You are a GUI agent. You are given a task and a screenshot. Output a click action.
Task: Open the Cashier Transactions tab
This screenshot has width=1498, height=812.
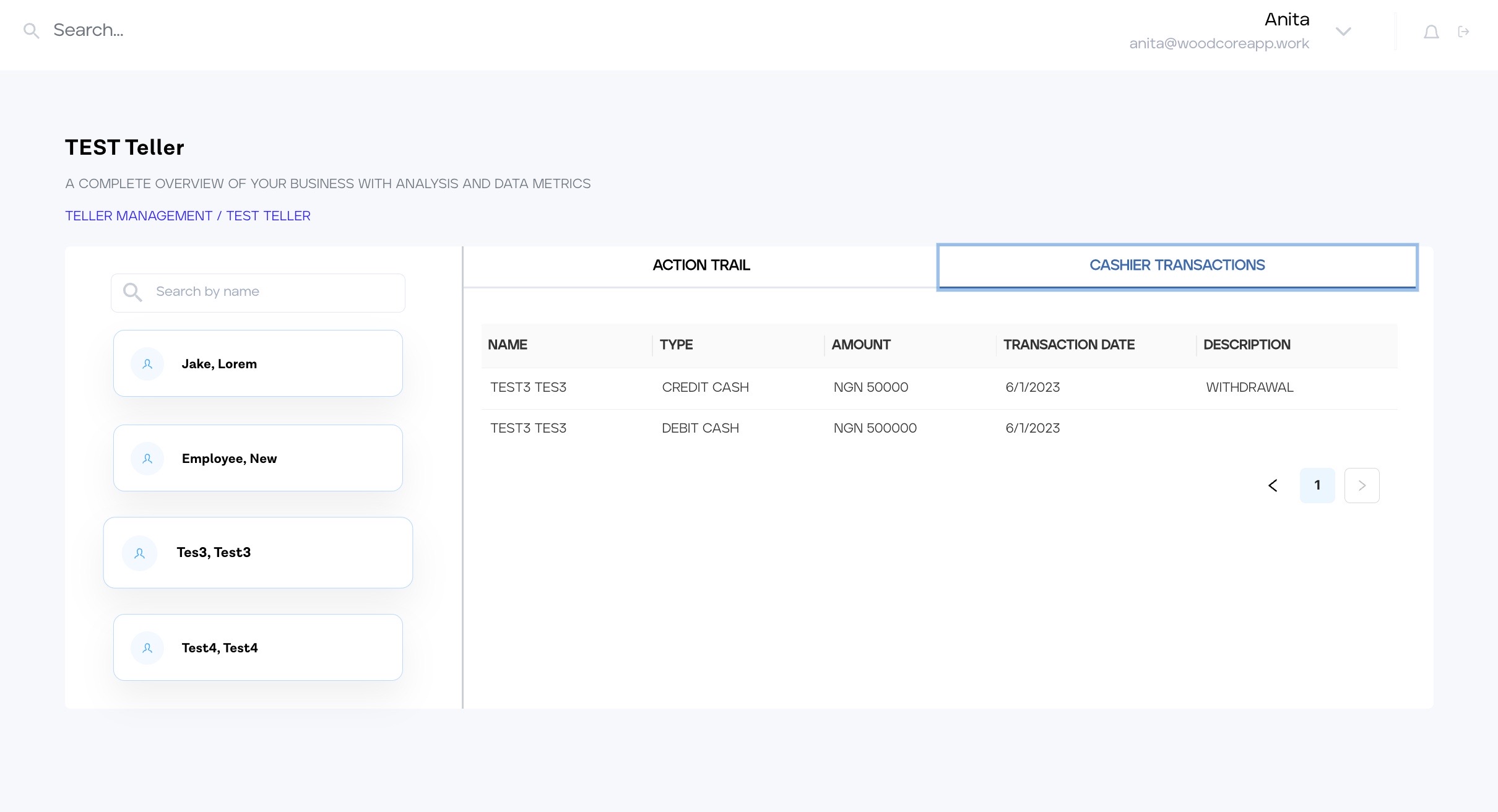(x=1177, y=266)
